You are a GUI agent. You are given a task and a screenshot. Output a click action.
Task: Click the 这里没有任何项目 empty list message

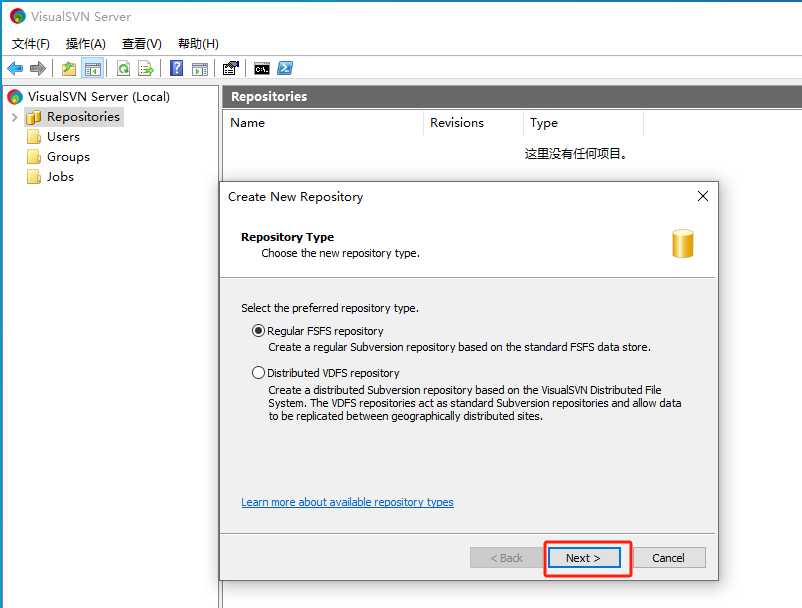[576, 153]
